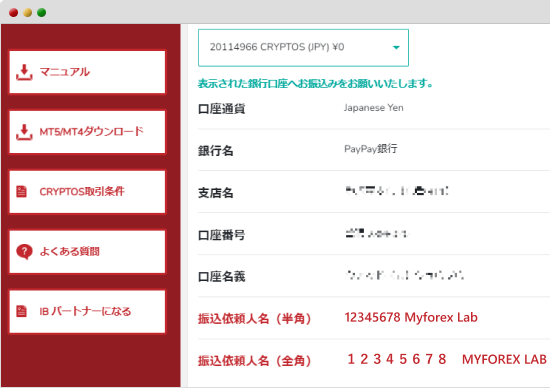550x388 pixels.
Task: Click the document icon beside IB パートナーになる
Action: (21, 311)
